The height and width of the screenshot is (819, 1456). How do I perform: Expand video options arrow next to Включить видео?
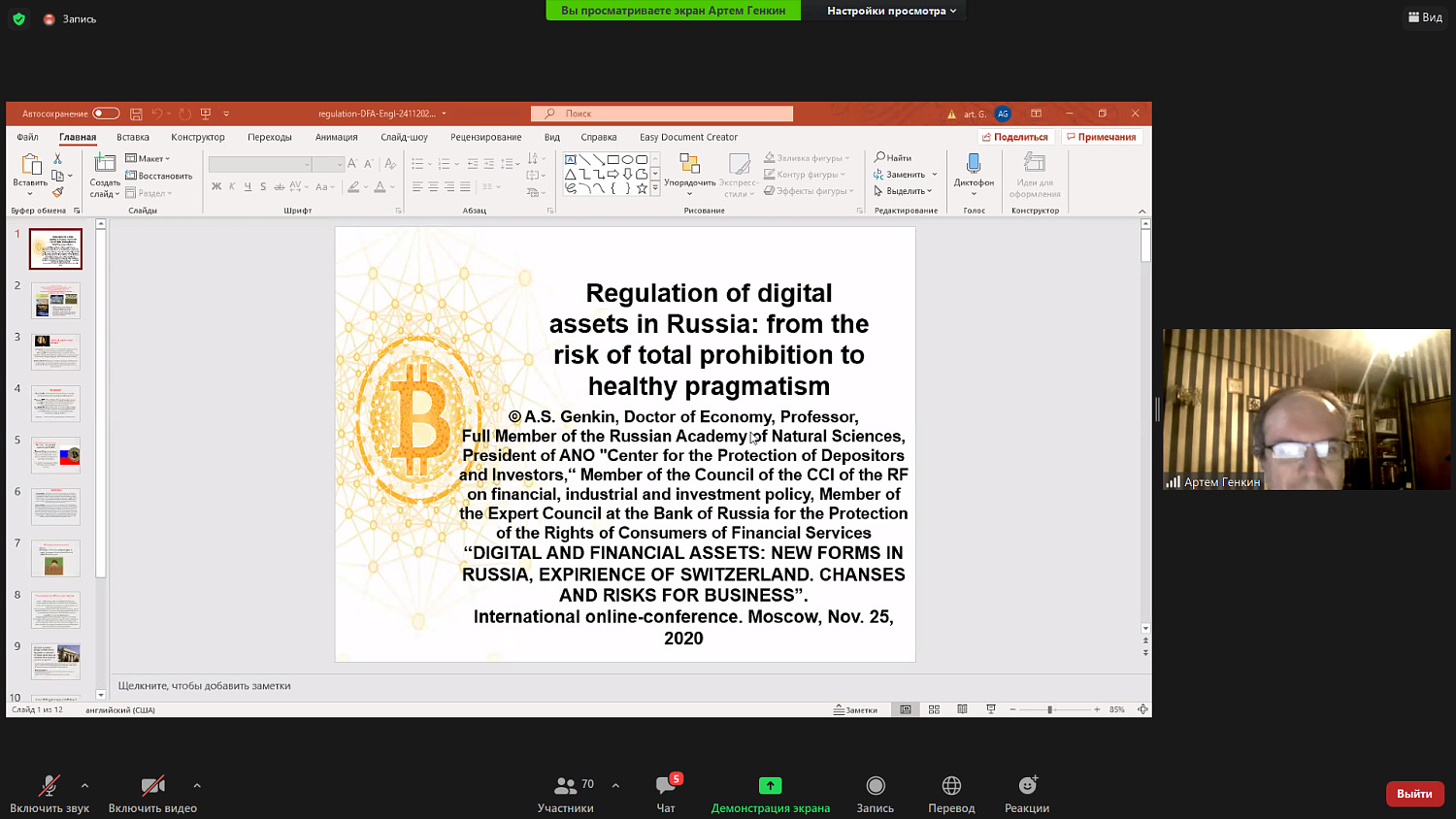[197, 785]
